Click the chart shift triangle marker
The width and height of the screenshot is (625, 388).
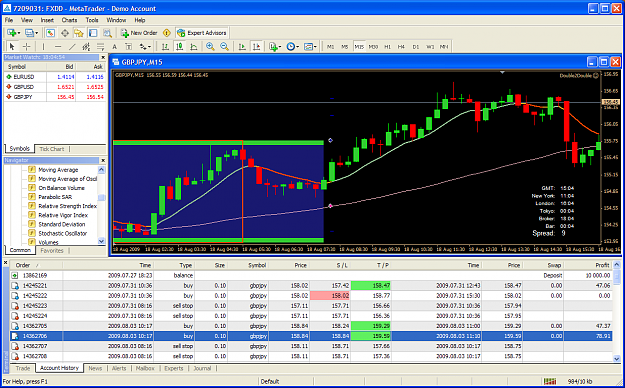502,73
